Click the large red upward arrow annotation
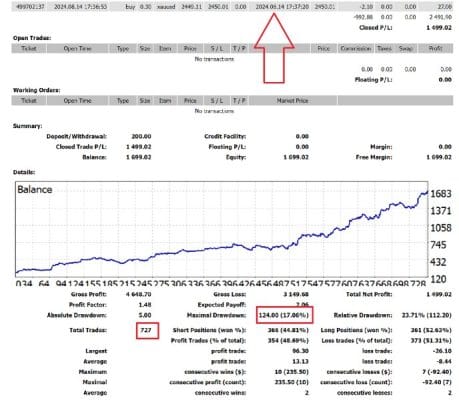 click(274, 48)
